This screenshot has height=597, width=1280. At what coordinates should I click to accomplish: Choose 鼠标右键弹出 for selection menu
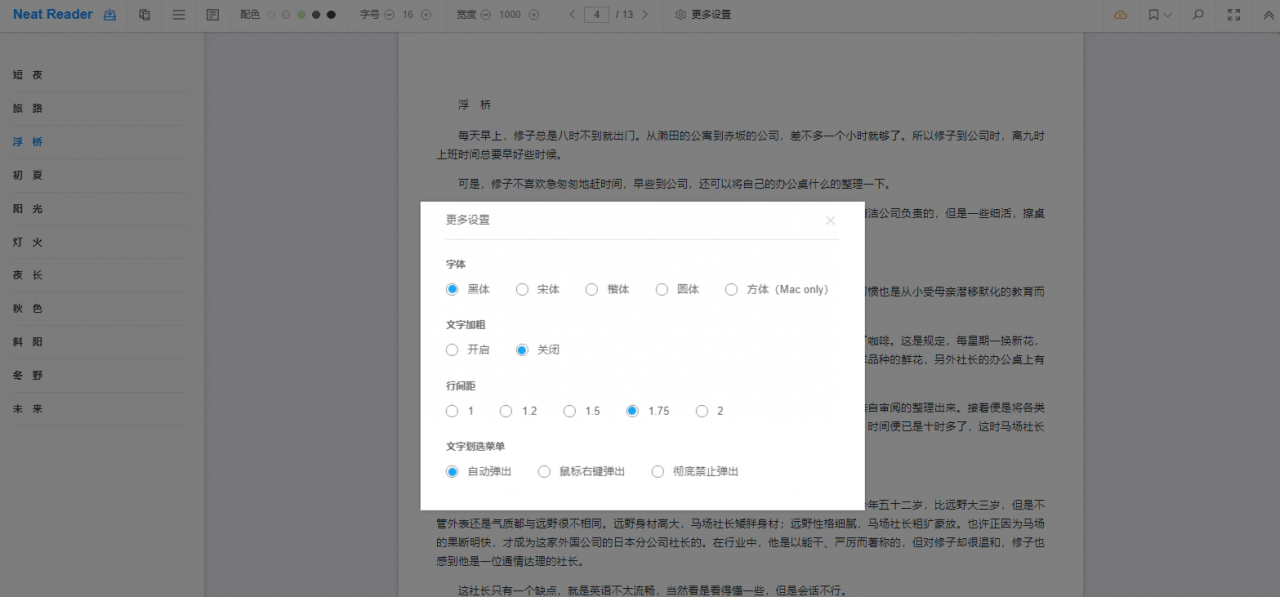(544, 471)
